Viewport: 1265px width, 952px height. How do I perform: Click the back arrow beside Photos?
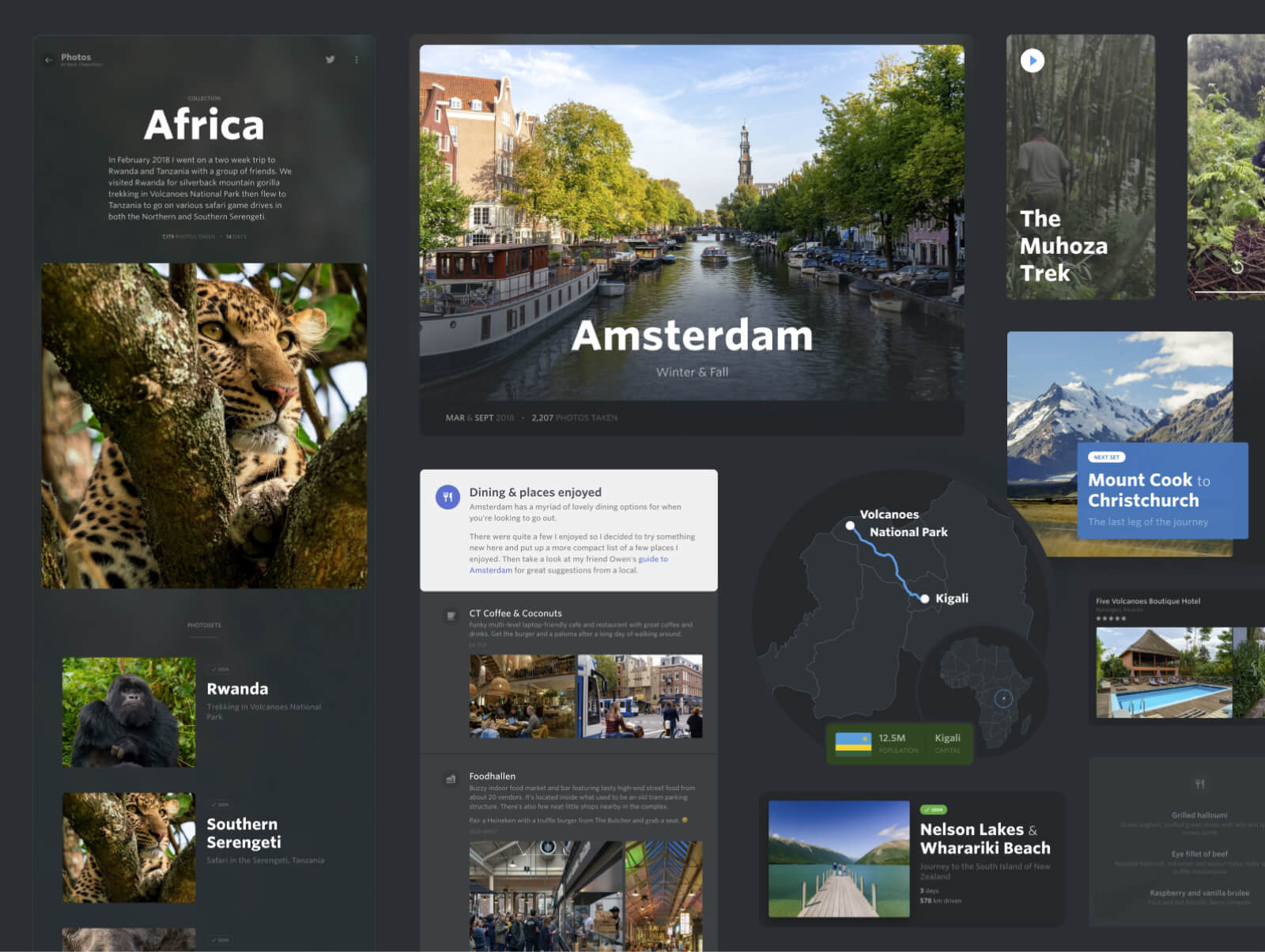pyautogui.click(x=49, y=59)
